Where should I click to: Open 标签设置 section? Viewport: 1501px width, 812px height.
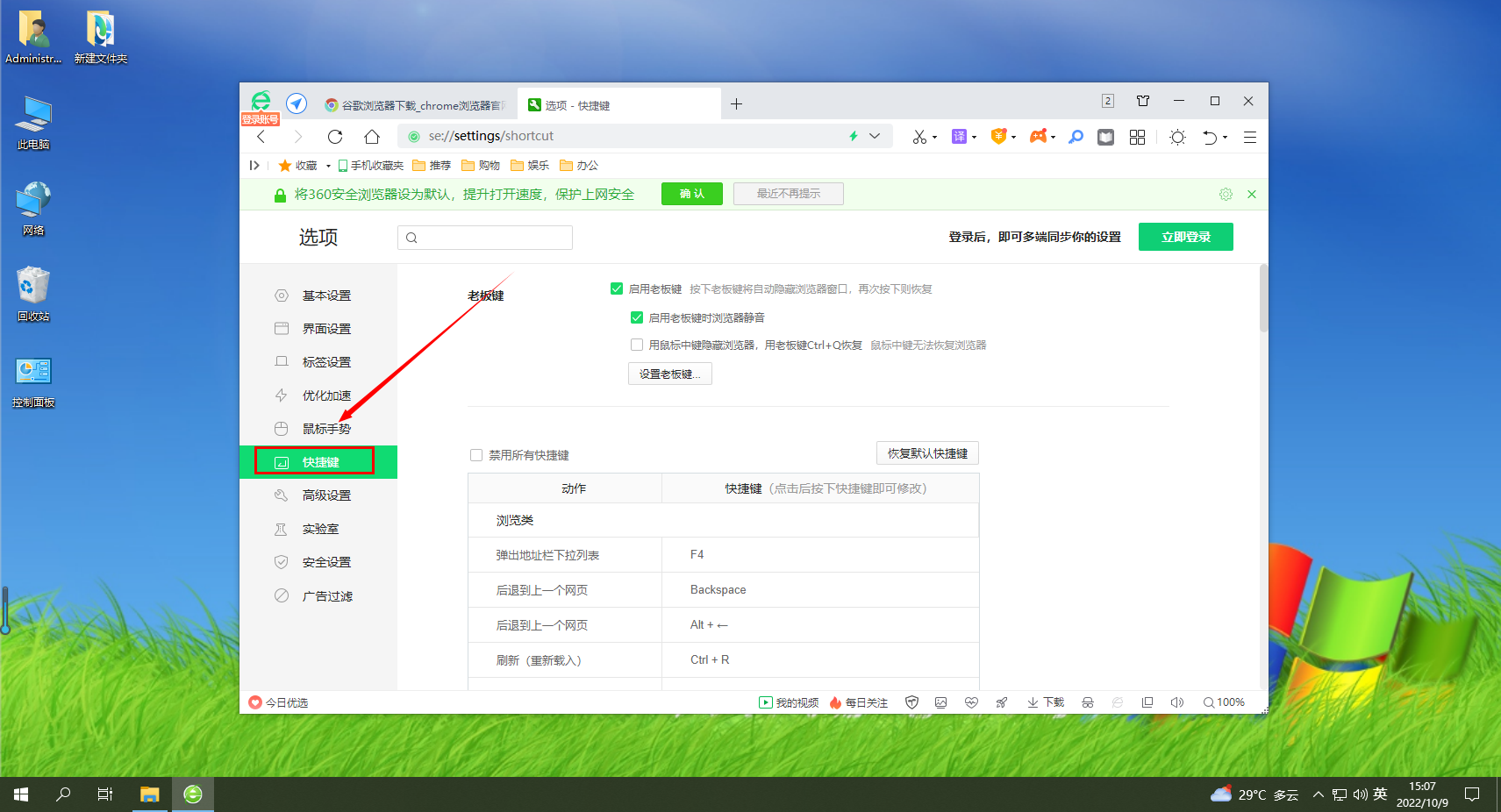tap(318, 362)
